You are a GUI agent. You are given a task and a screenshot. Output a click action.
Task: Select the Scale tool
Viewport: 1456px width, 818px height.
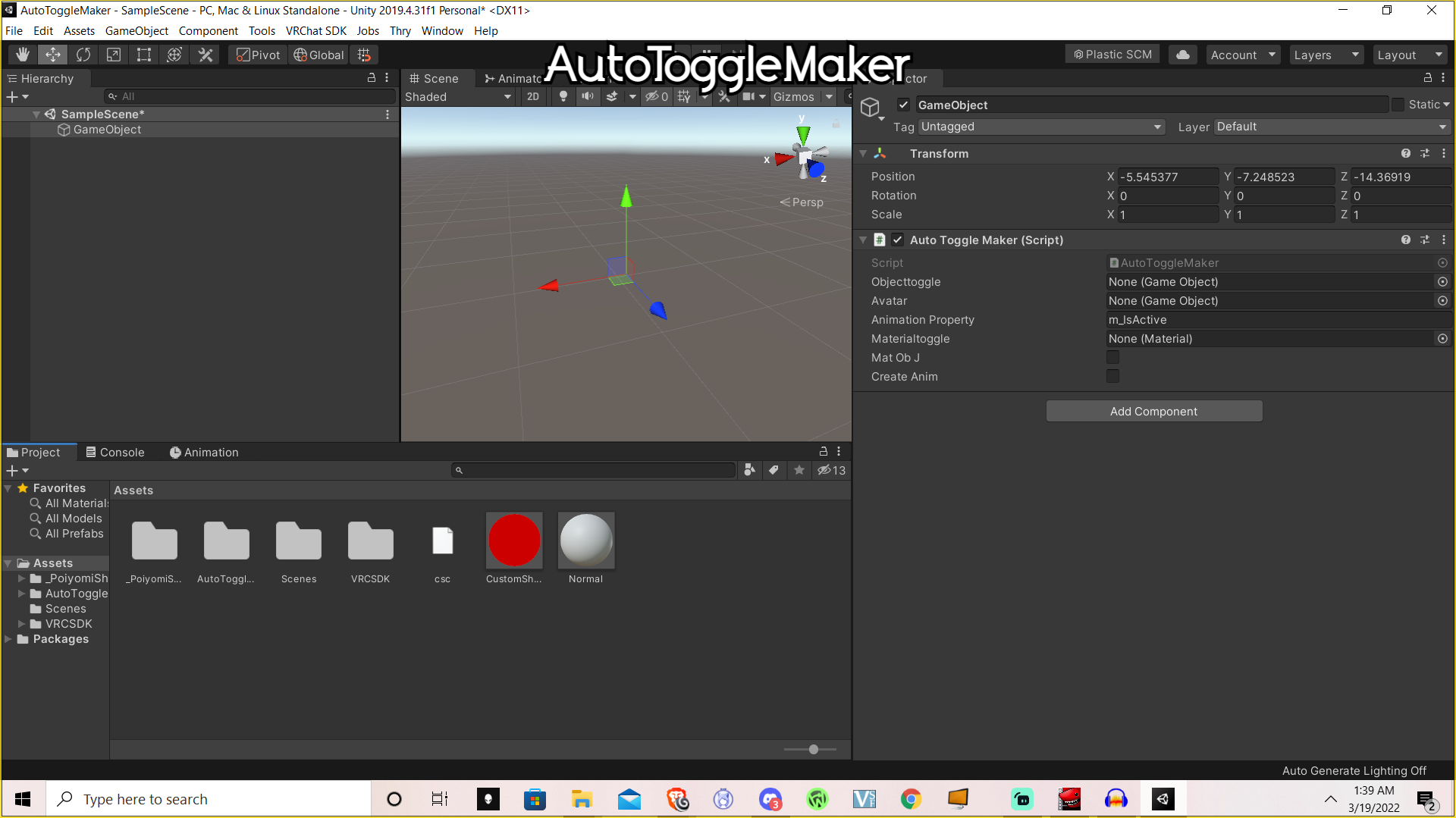[x=114, y=55]
